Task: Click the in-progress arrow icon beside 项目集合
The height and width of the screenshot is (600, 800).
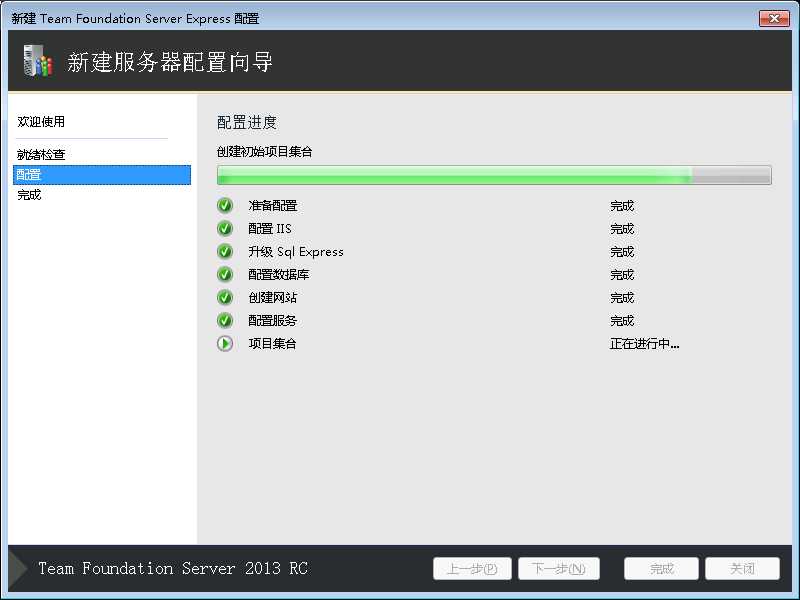Action: coord(225,343)
